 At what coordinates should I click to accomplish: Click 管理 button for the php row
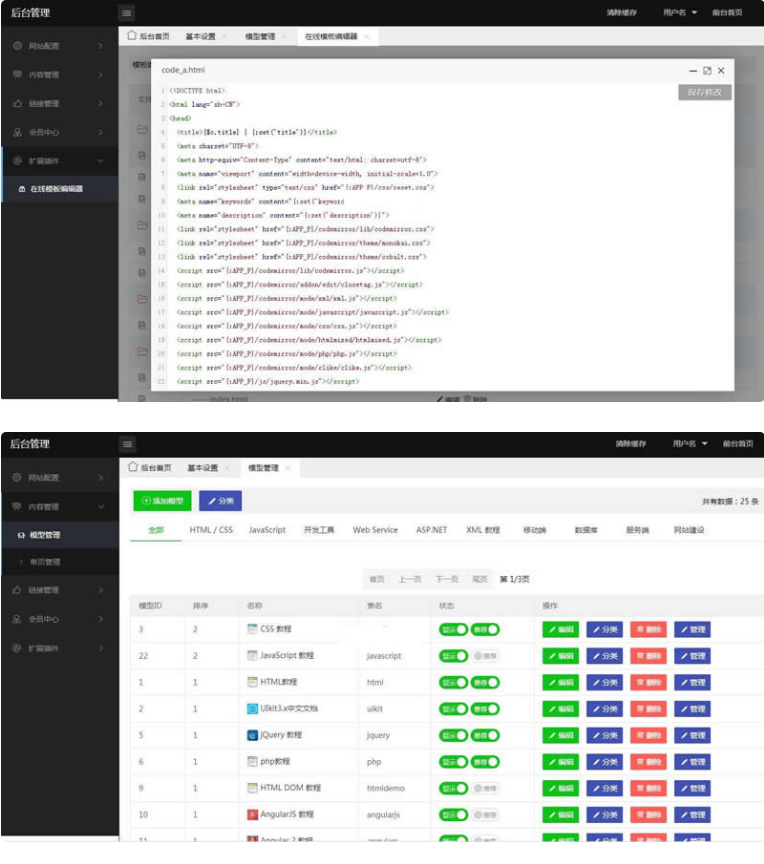(x=692, y=762)
